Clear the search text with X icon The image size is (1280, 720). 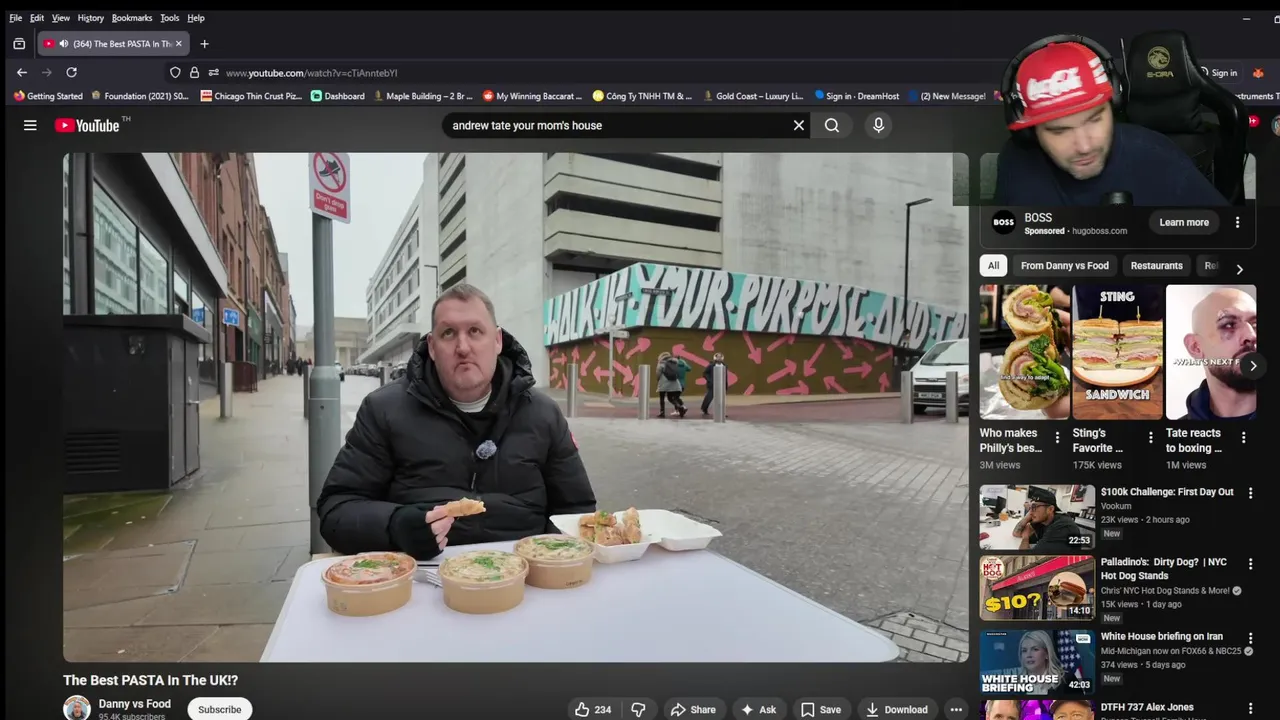click(799, 125)
